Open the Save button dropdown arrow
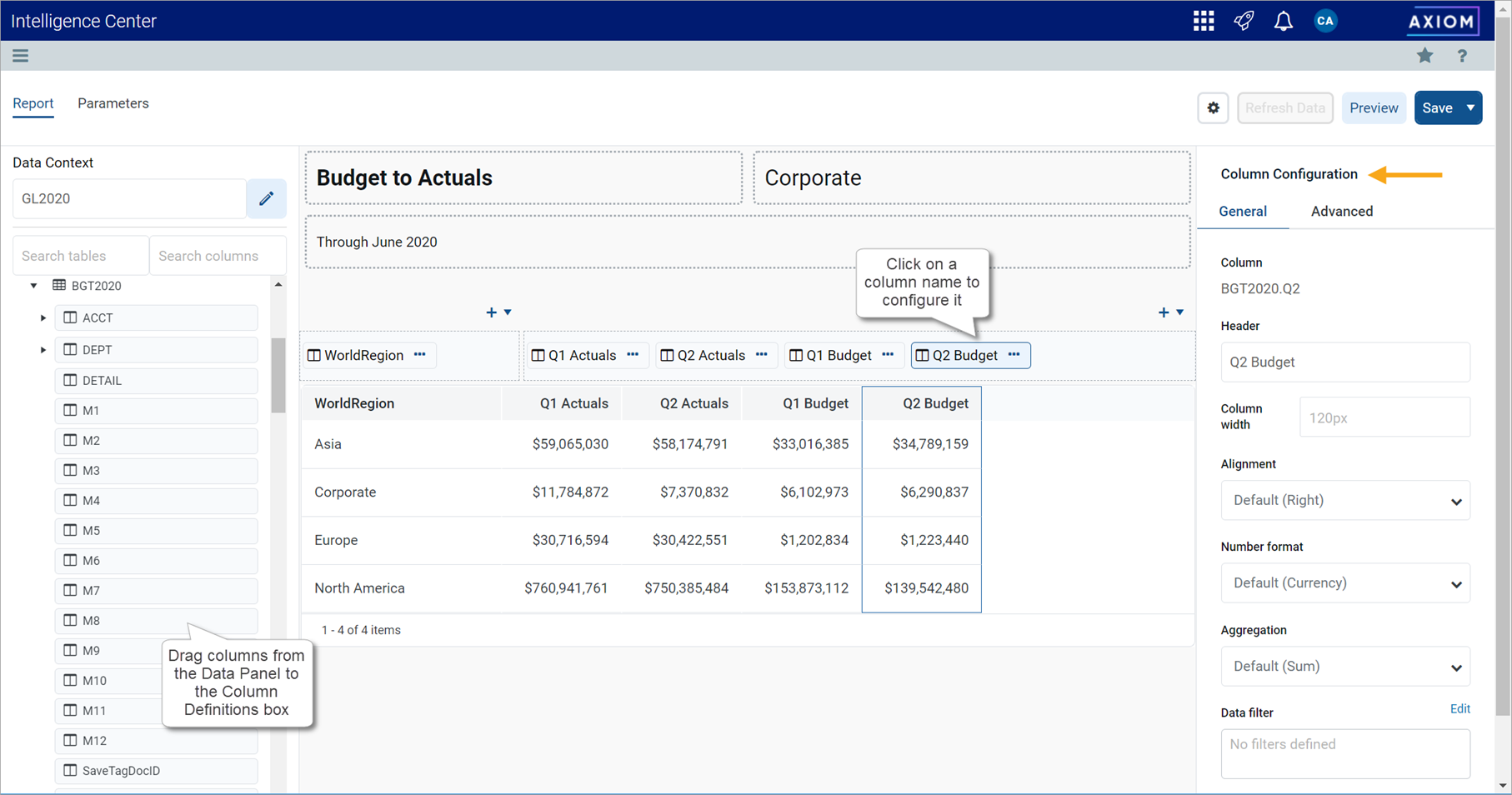Image resolution: width=1512 pixels, height=795 pixels. click(1470, 108)
